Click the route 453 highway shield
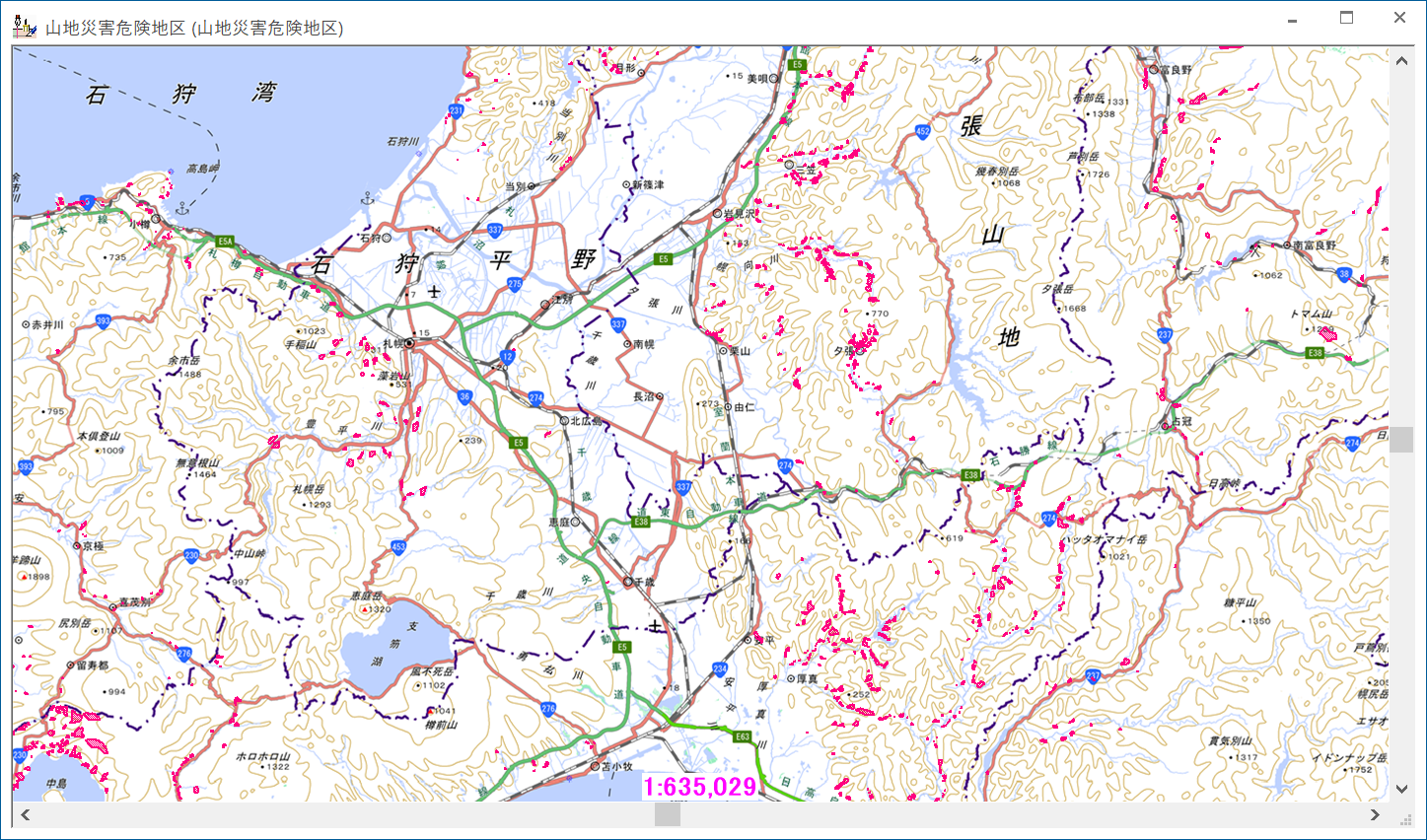The width and height of the screenshot is (1427, 840). coord(398,546)
